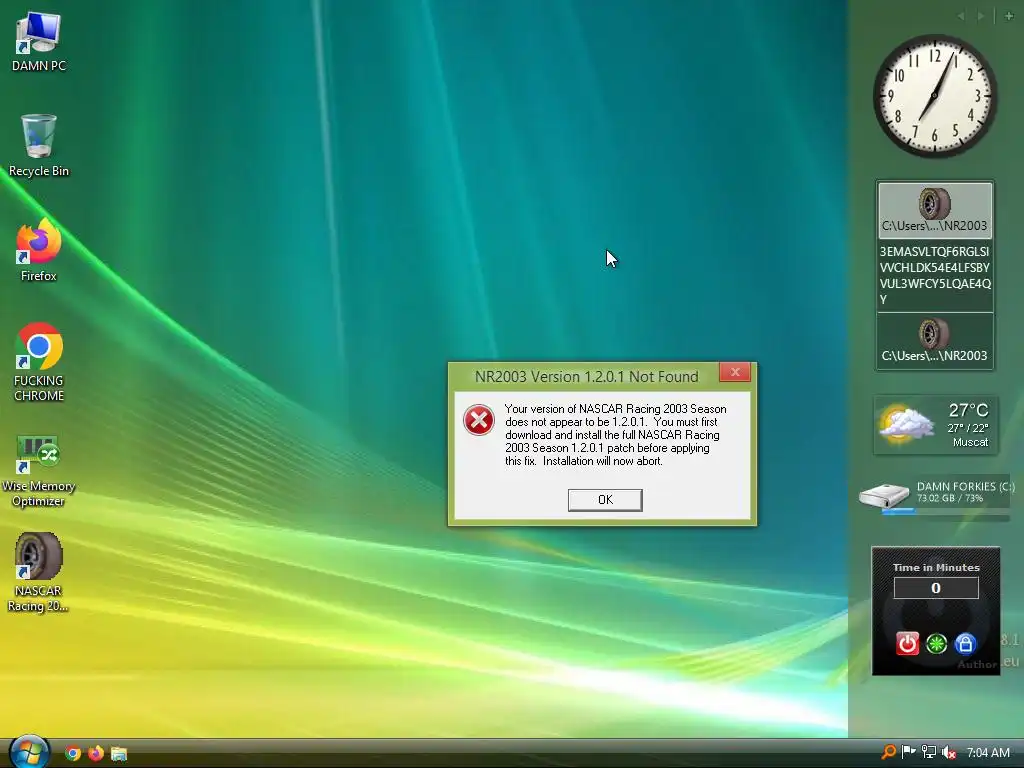
Task: Click the weather cloud and sun icon
Action: pyautogui.click(x=906, y=423)
